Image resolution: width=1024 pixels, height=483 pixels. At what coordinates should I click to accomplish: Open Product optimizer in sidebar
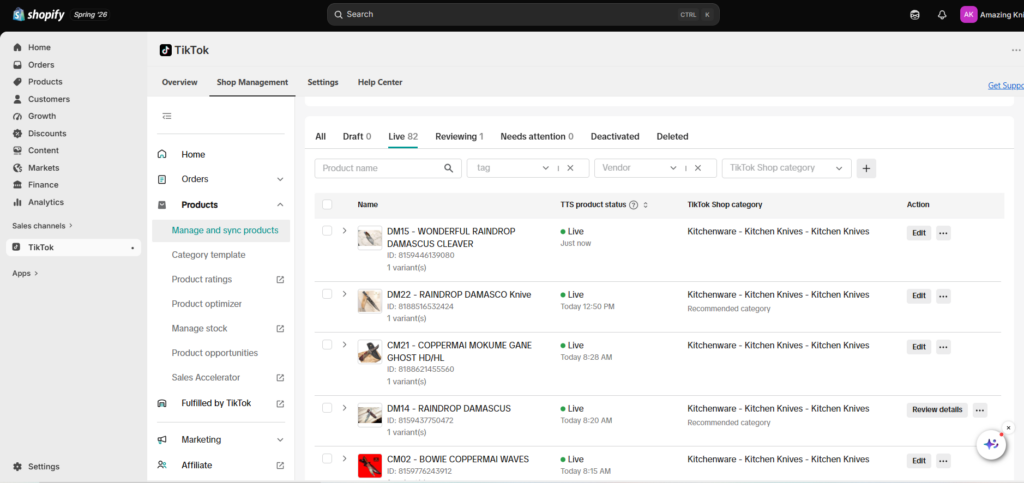point(206,304)
